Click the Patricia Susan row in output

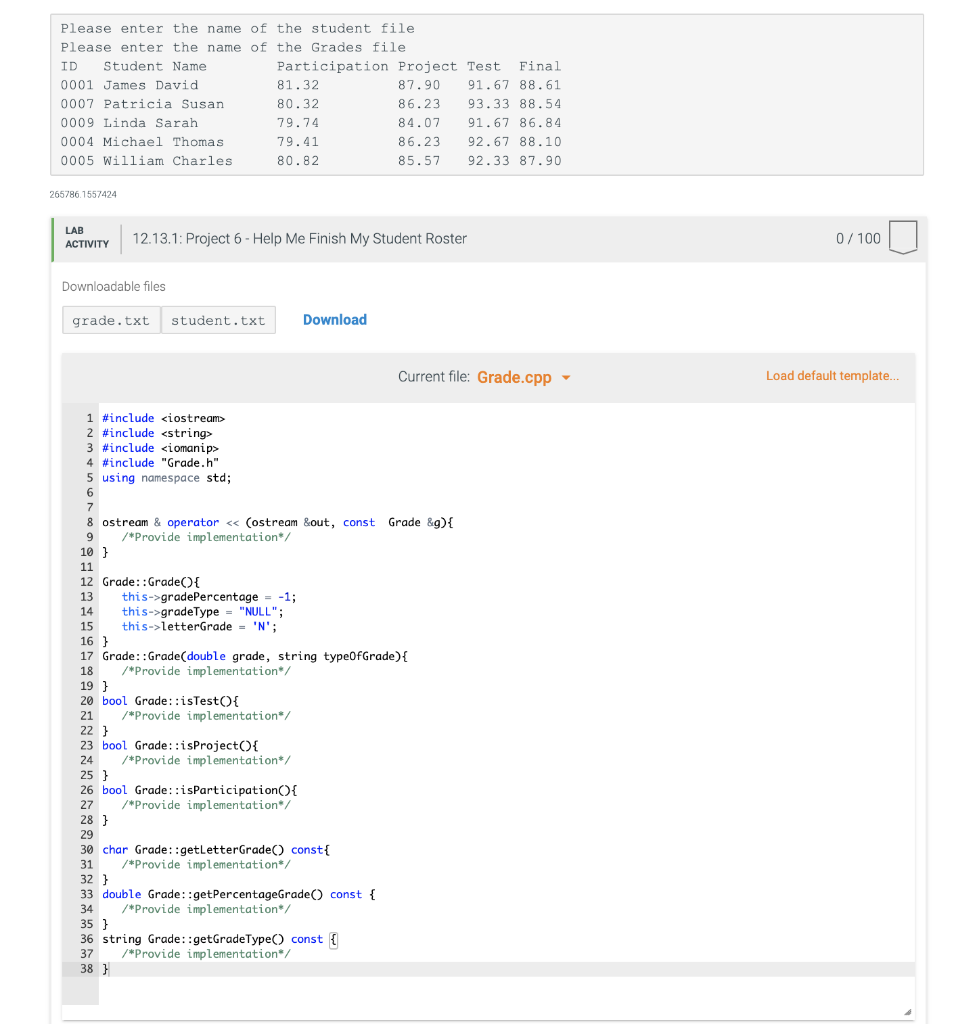pyautogui.click(x=311, y=104)
